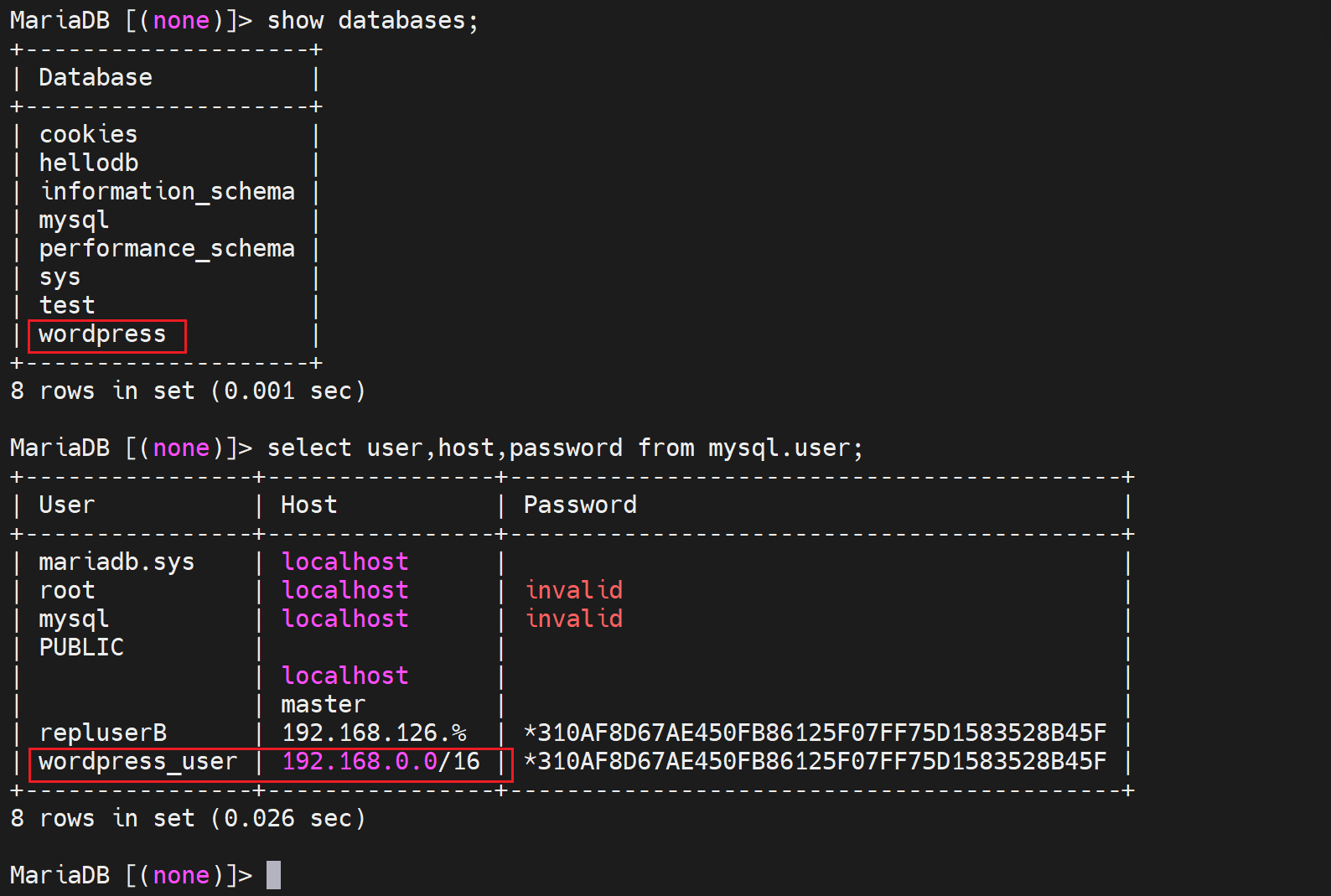Click the Password column header
1331x896 pixels.
[x=580, y=505]
